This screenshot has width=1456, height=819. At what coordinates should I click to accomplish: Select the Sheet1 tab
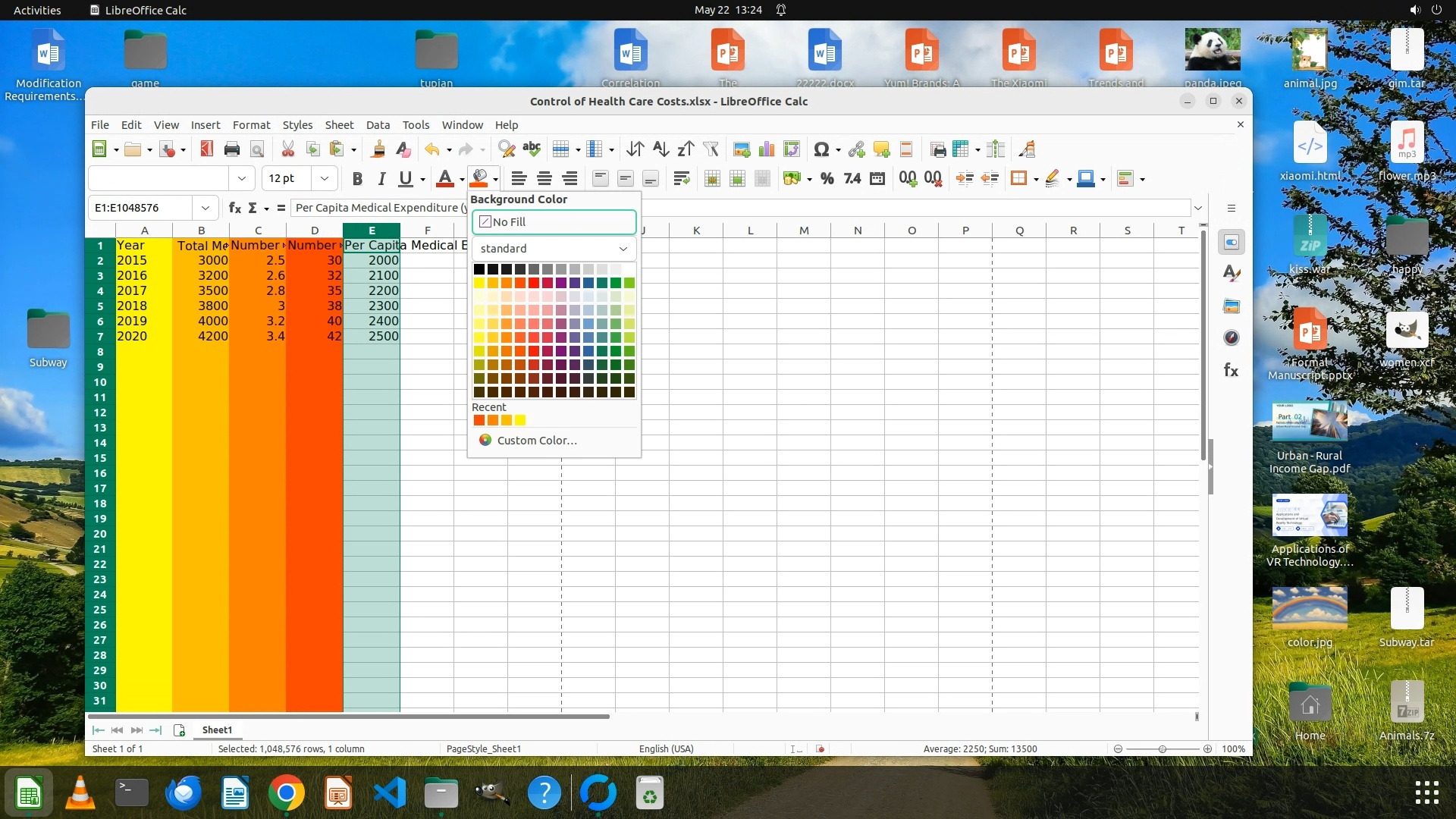point(217,730)
